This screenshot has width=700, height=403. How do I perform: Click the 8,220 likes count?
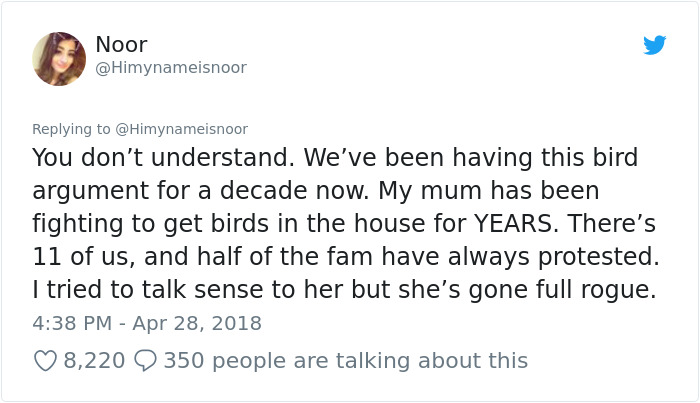pos(94,360)
